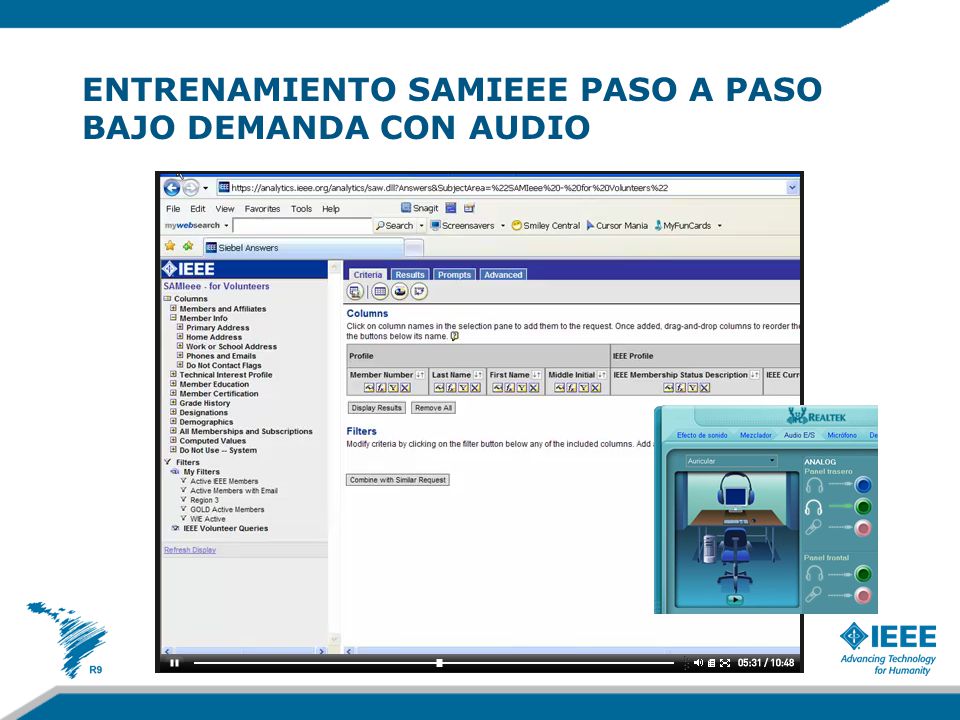
Task: Click the Search button in mywebsearch toolbar
Action: (x=395, y=225)
